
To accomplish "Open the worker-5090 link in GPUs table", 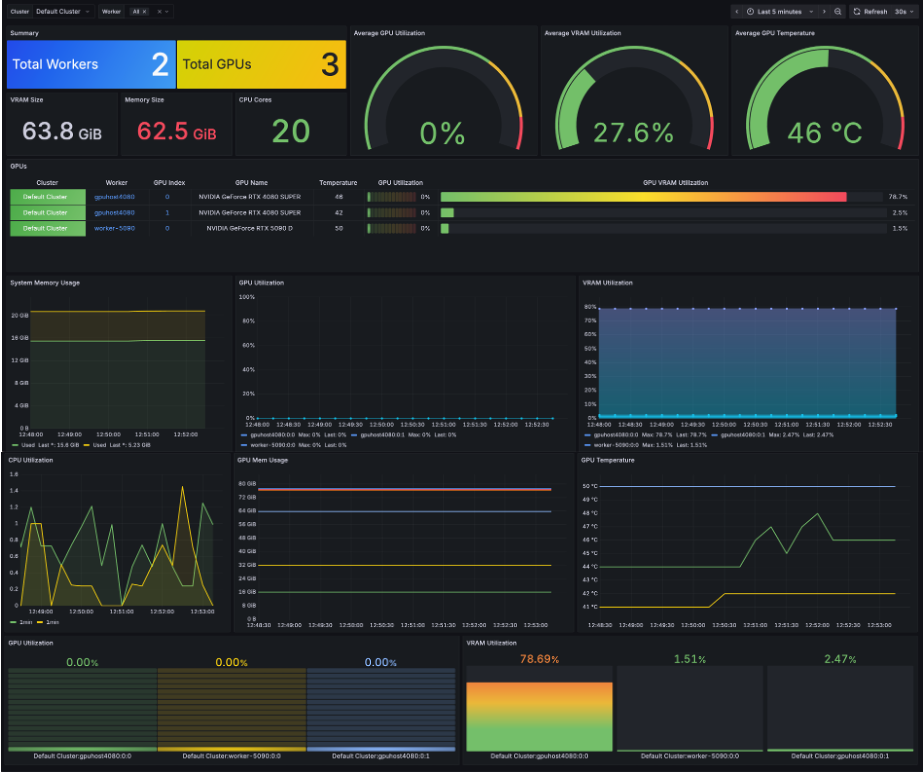I will 114,228.
